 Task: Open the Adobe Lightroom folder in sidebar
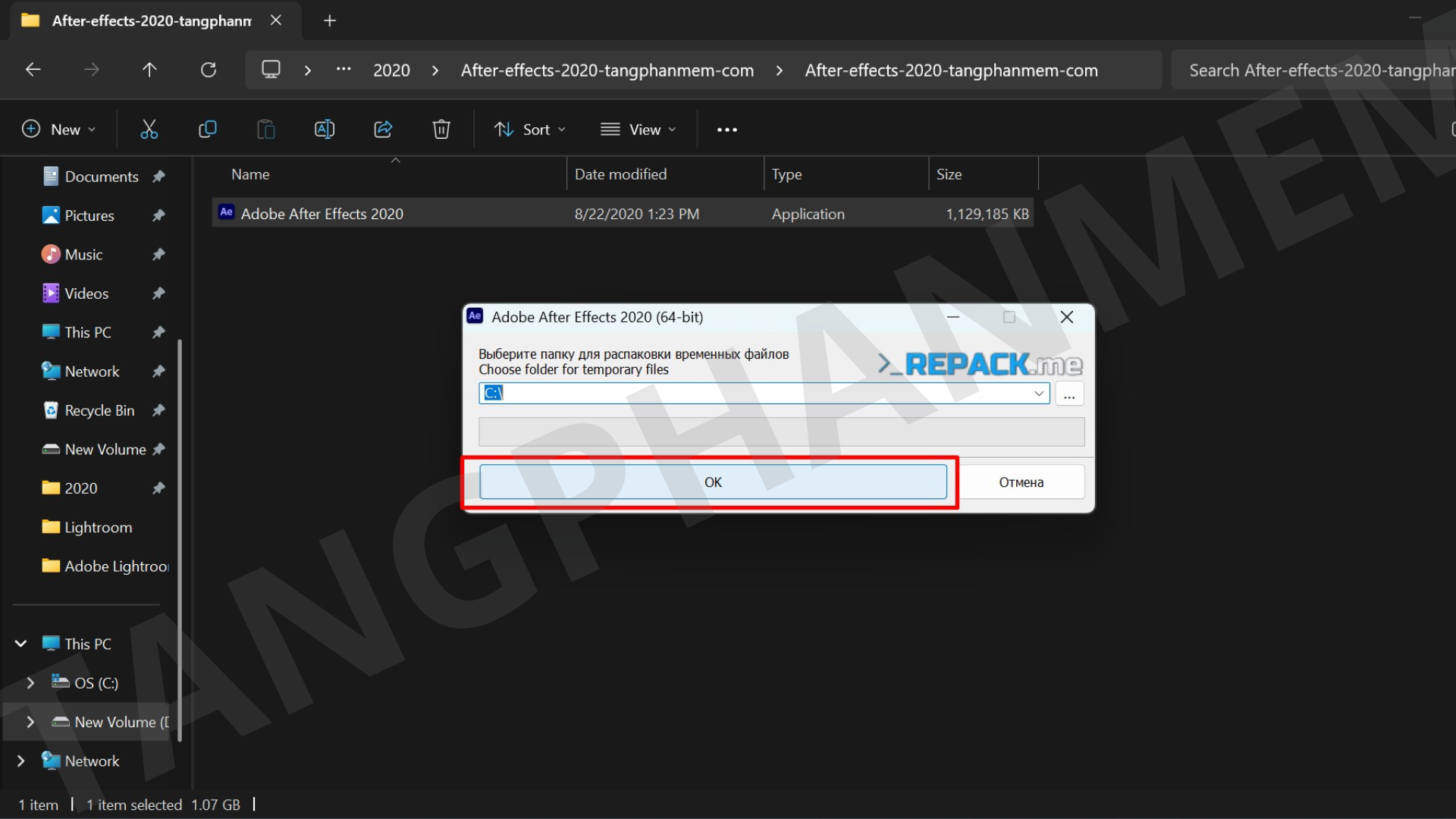pyautogui.click(x=105, y=566)
